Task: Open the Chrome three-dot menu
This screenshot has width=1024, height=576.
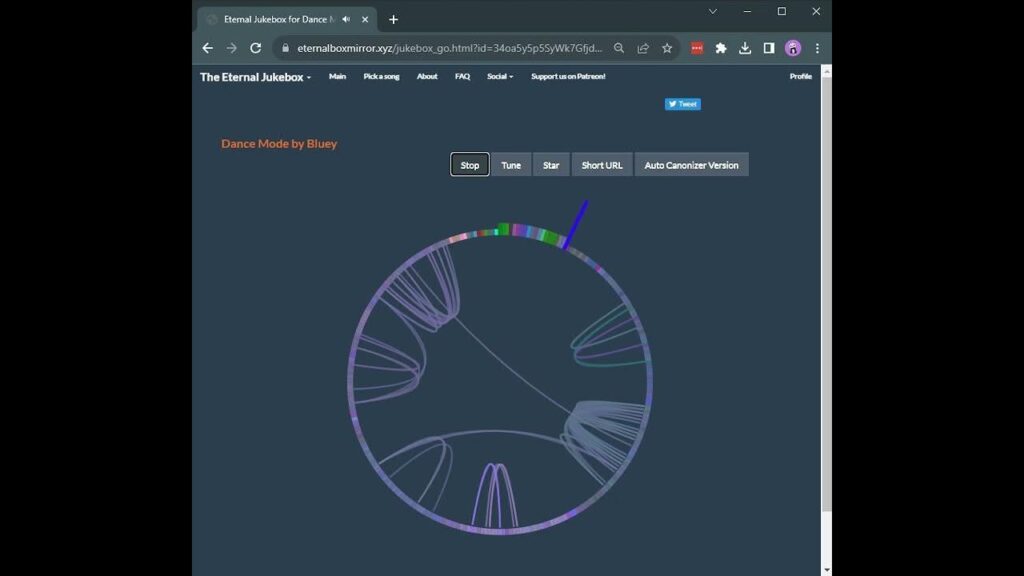Action: [817, 48]
